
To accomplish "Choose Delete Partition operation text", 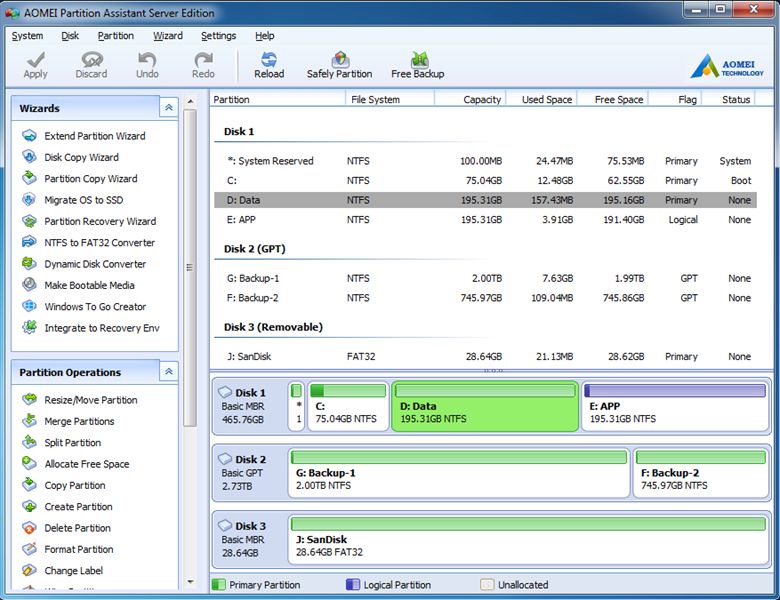I will pos(78,528).
